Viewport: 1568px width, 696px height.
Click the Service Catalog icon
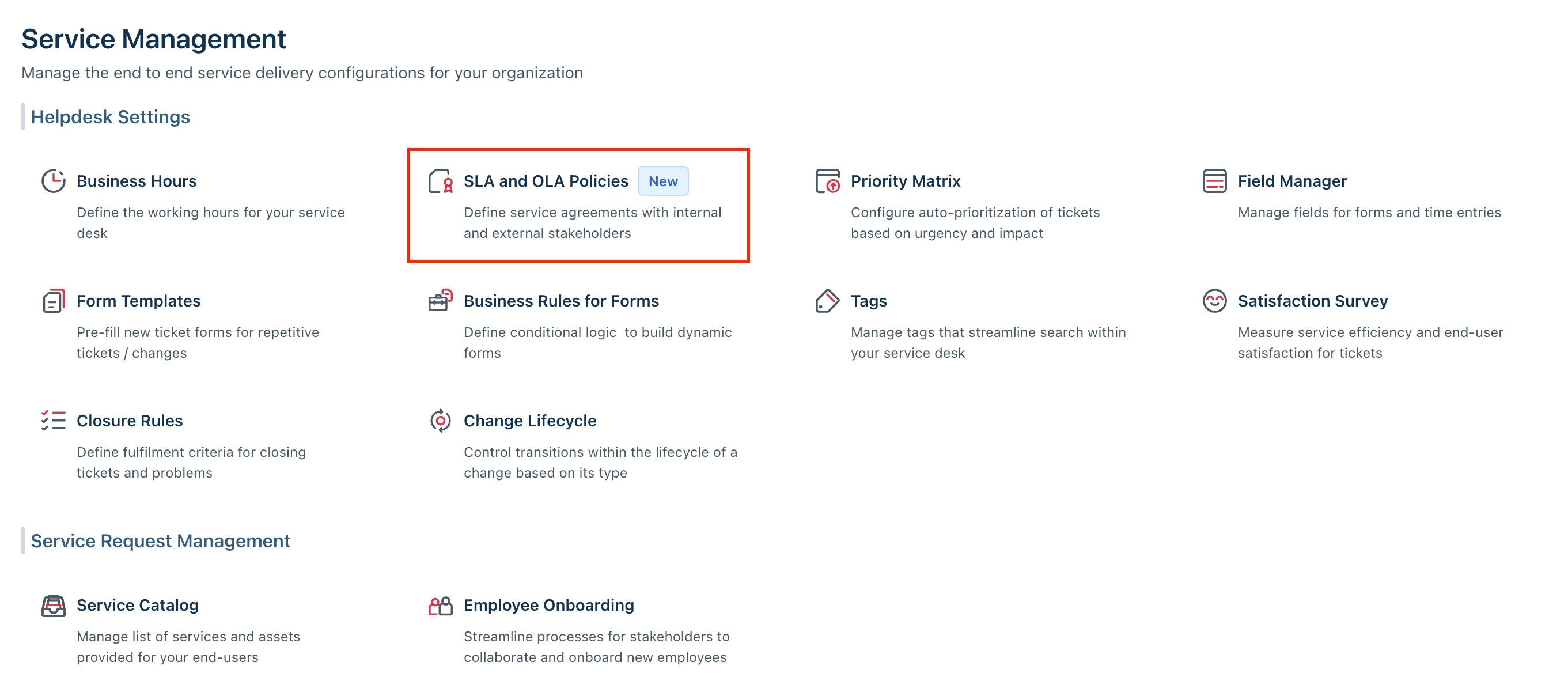pos(54,606)
